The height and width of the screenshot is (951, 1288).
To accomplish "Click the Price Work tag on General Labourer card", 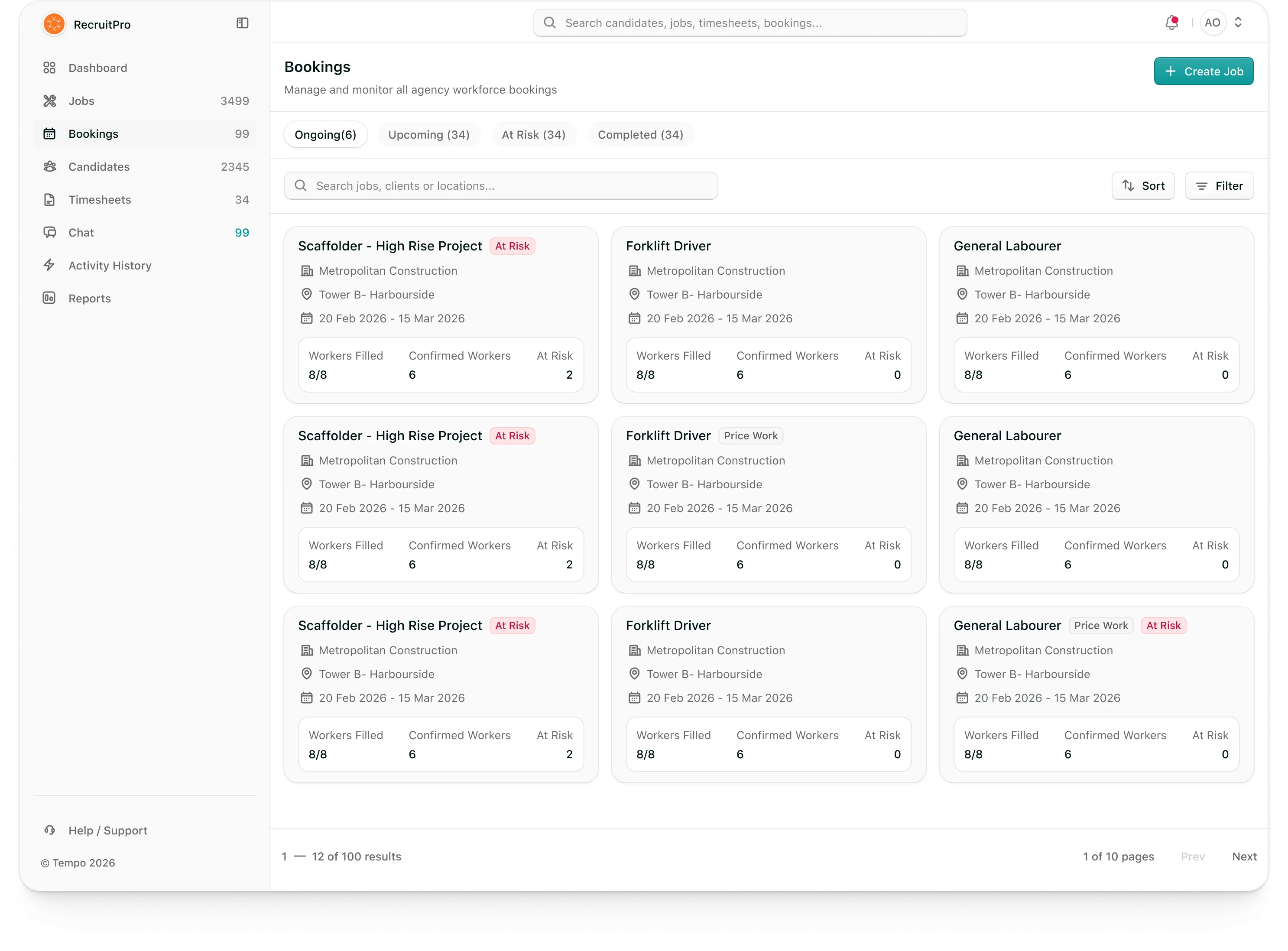I will point(1101,626).
